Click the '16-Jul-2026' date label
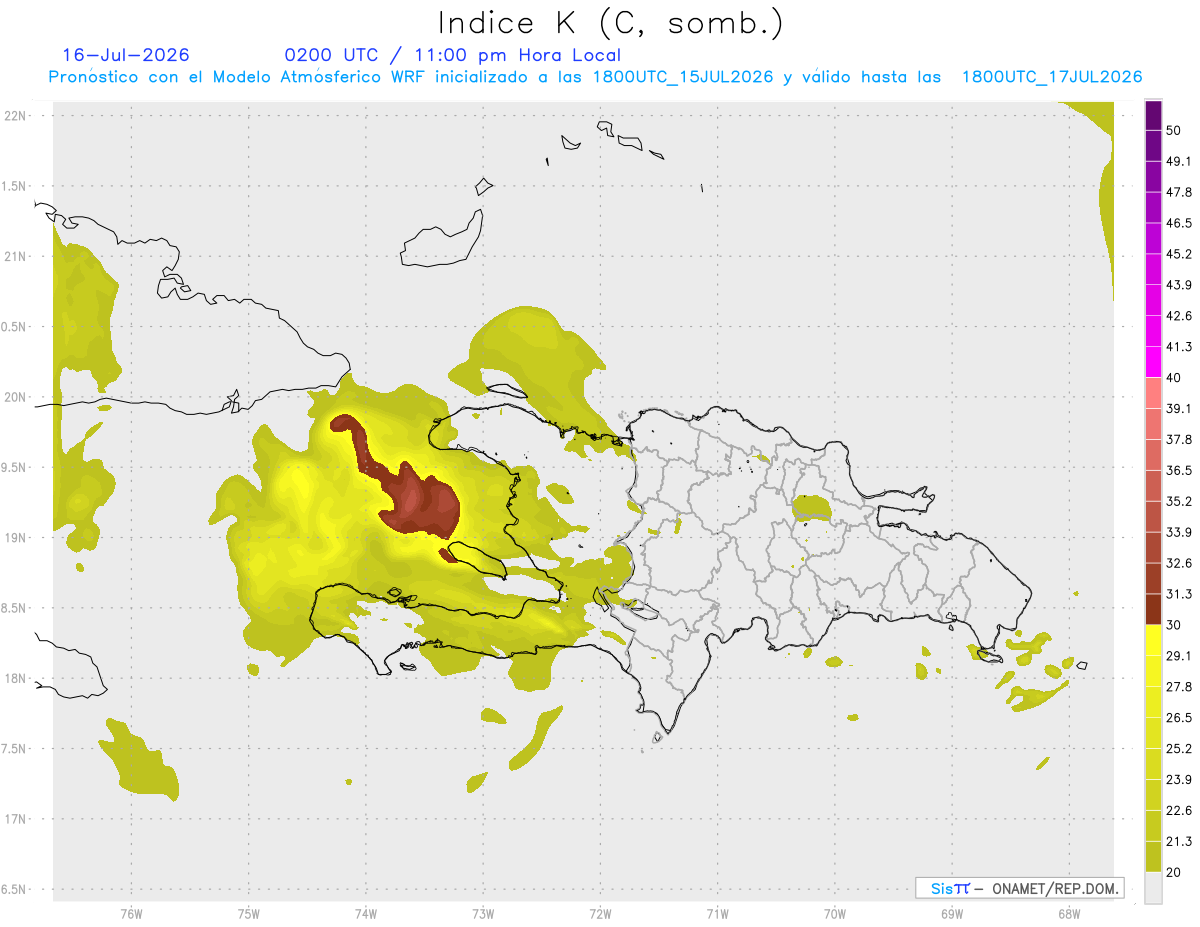The height and width of the screenshot is (927, 1200). [126, 55]
